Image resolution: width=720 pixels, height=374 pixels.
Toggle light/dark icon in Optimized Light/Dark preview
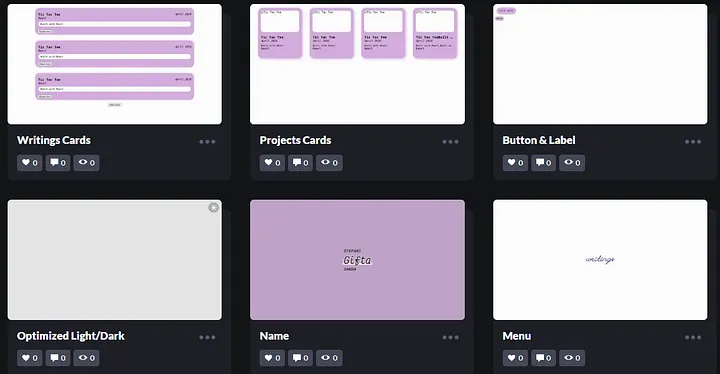click(214, 208)
